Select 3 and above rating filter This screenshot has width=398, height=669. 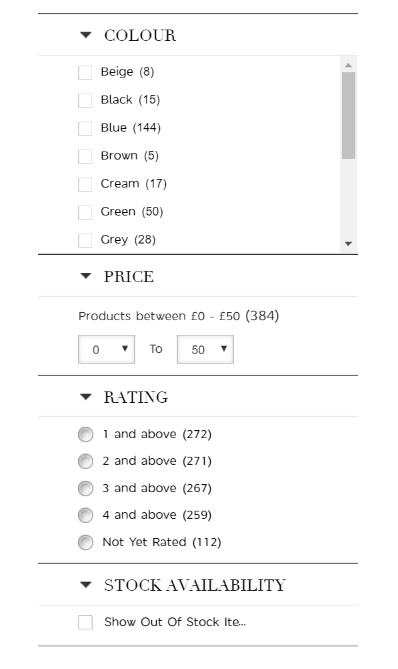pyautogui.click(x=85, y=488)
